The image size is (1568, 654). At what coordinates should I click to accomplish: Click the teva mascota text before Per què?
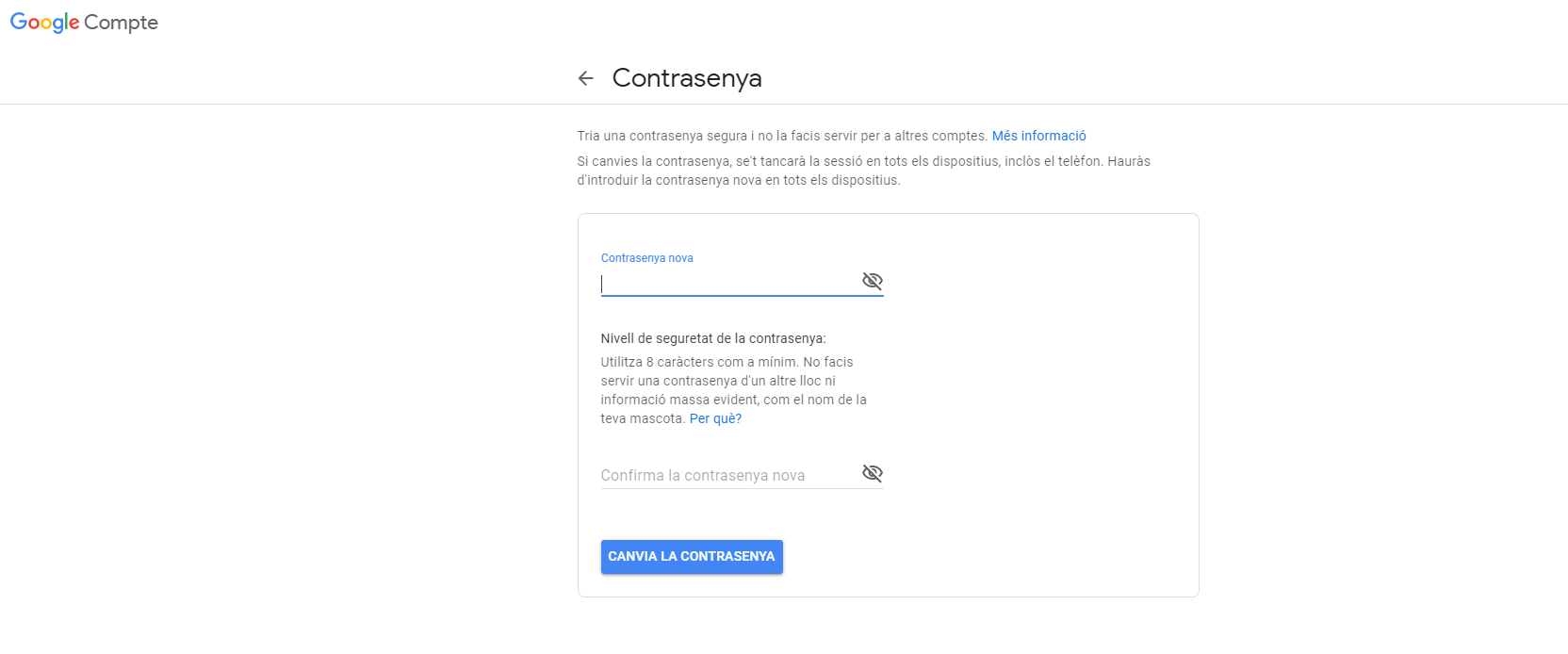(643, 418)
